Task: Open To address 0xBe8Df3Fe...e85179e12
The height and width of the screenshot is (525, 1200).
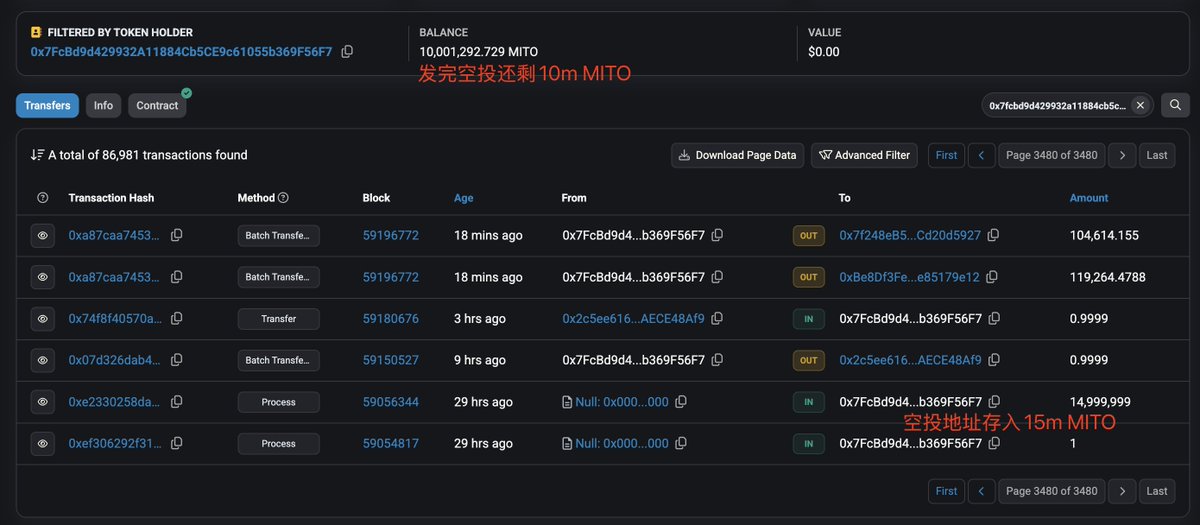Action: [909, 277]
